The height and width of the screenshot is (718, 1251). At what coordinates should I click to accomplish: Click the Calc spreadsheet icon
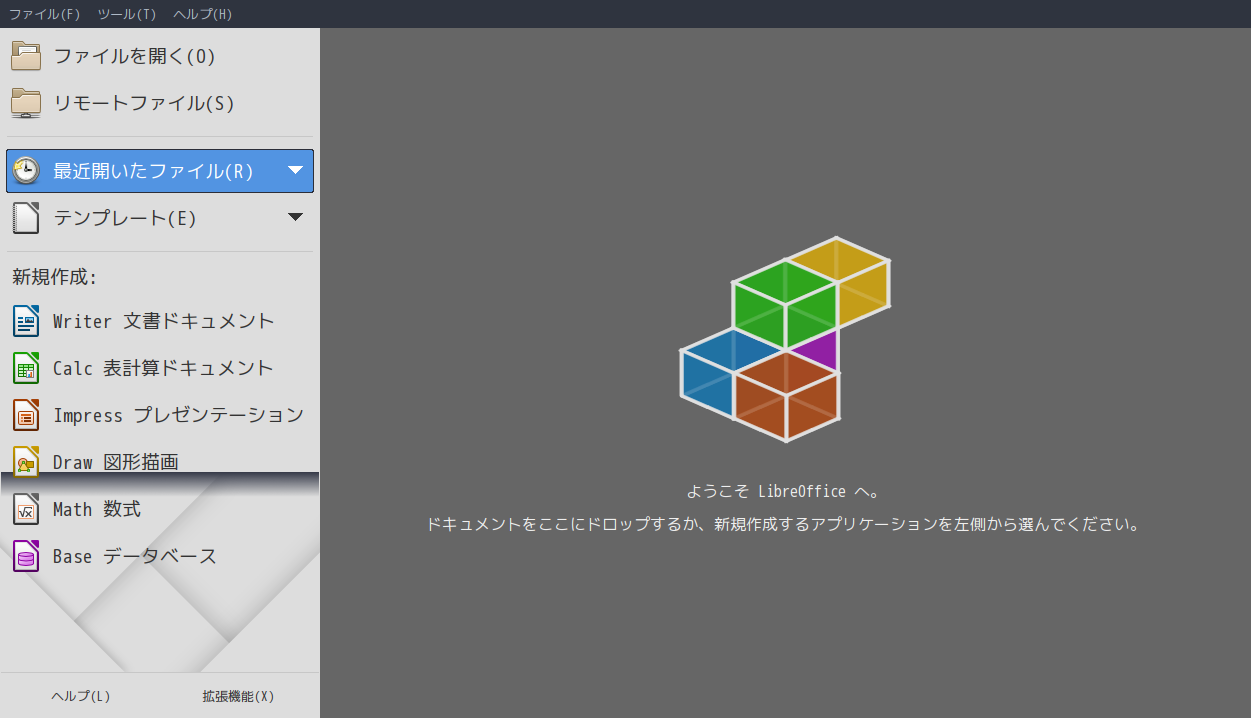coord(26,368)
